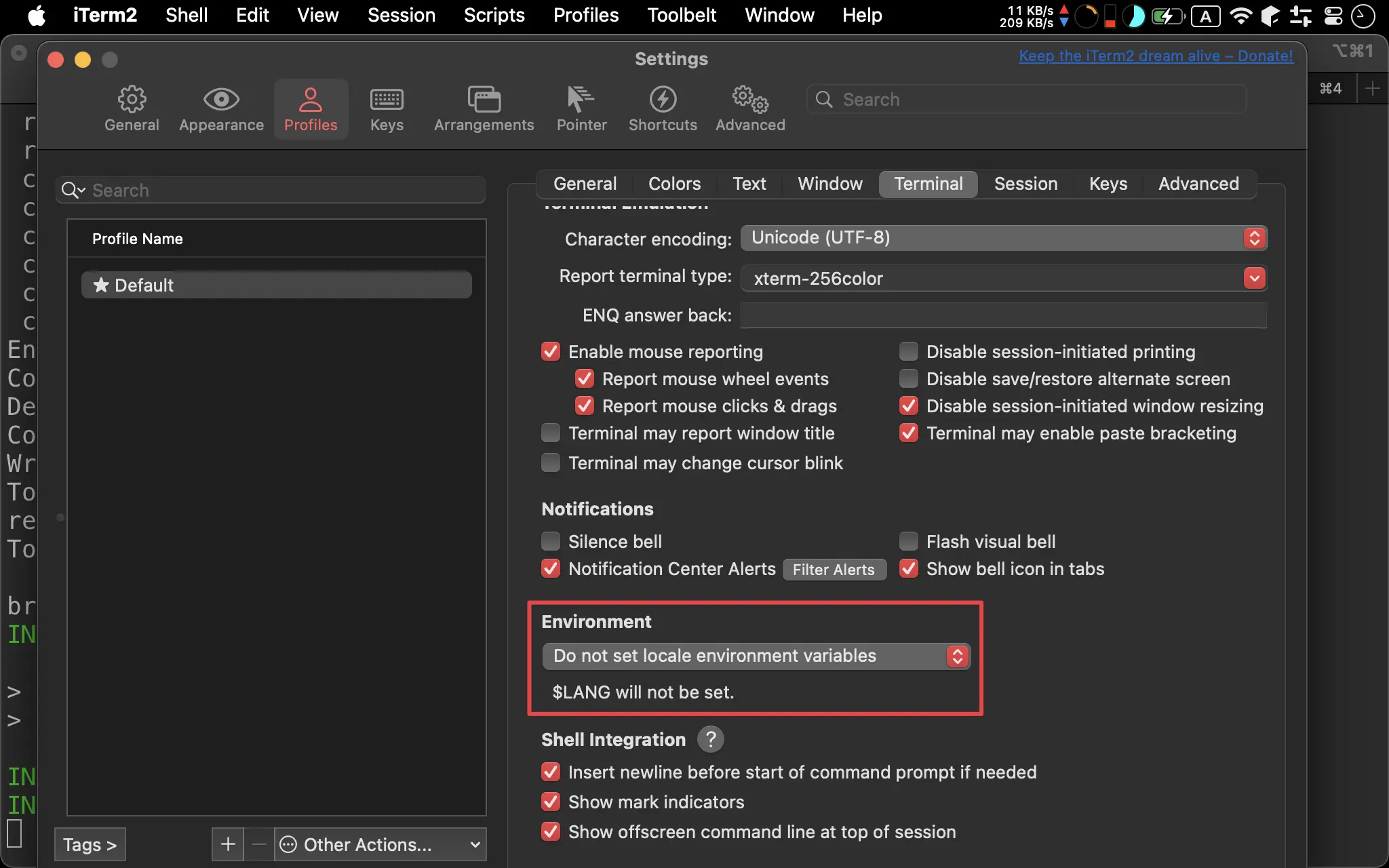Viewport: 1389px width, 868px height.
Task: Click the Appearance icon in settings toolbar
Action: click(221, 106)
